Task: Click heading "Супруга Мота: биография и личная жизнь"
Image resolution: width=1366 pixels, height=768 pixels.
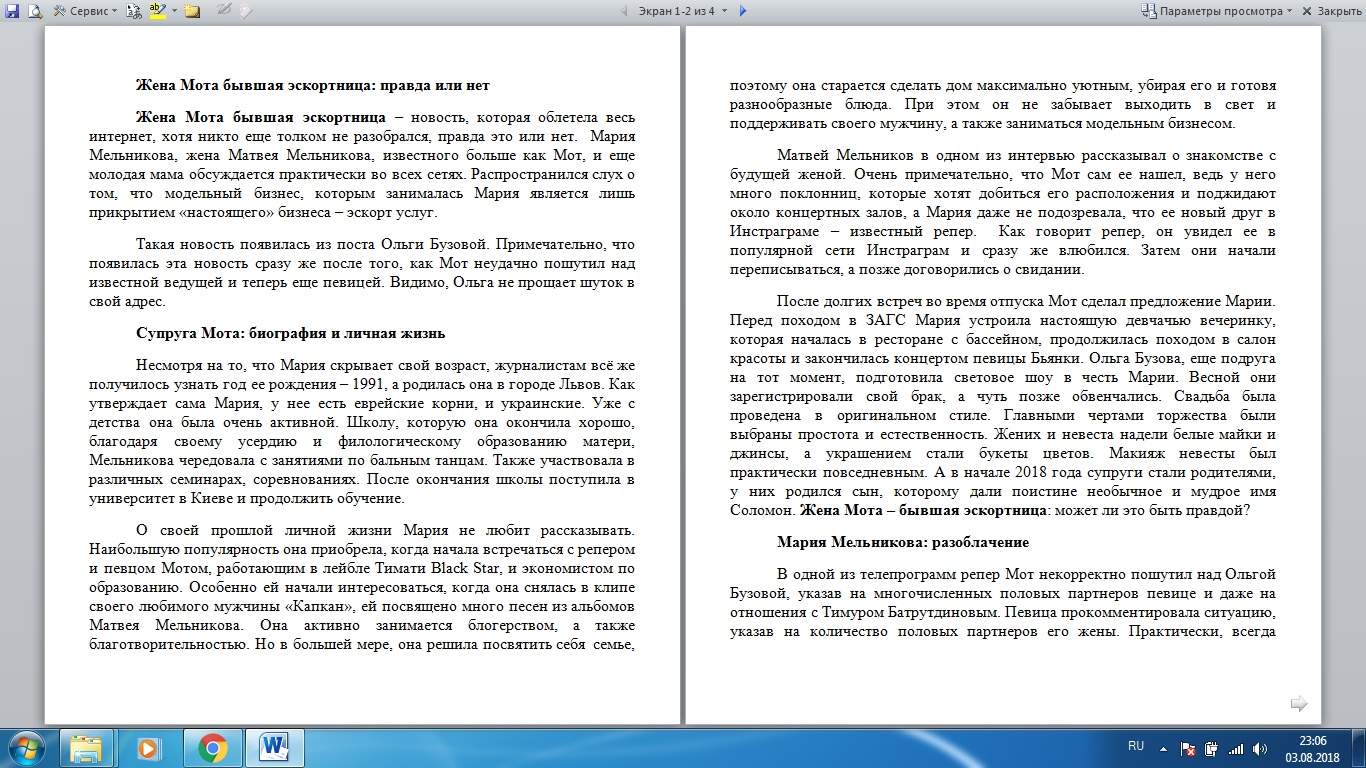Action: [290, 333]
